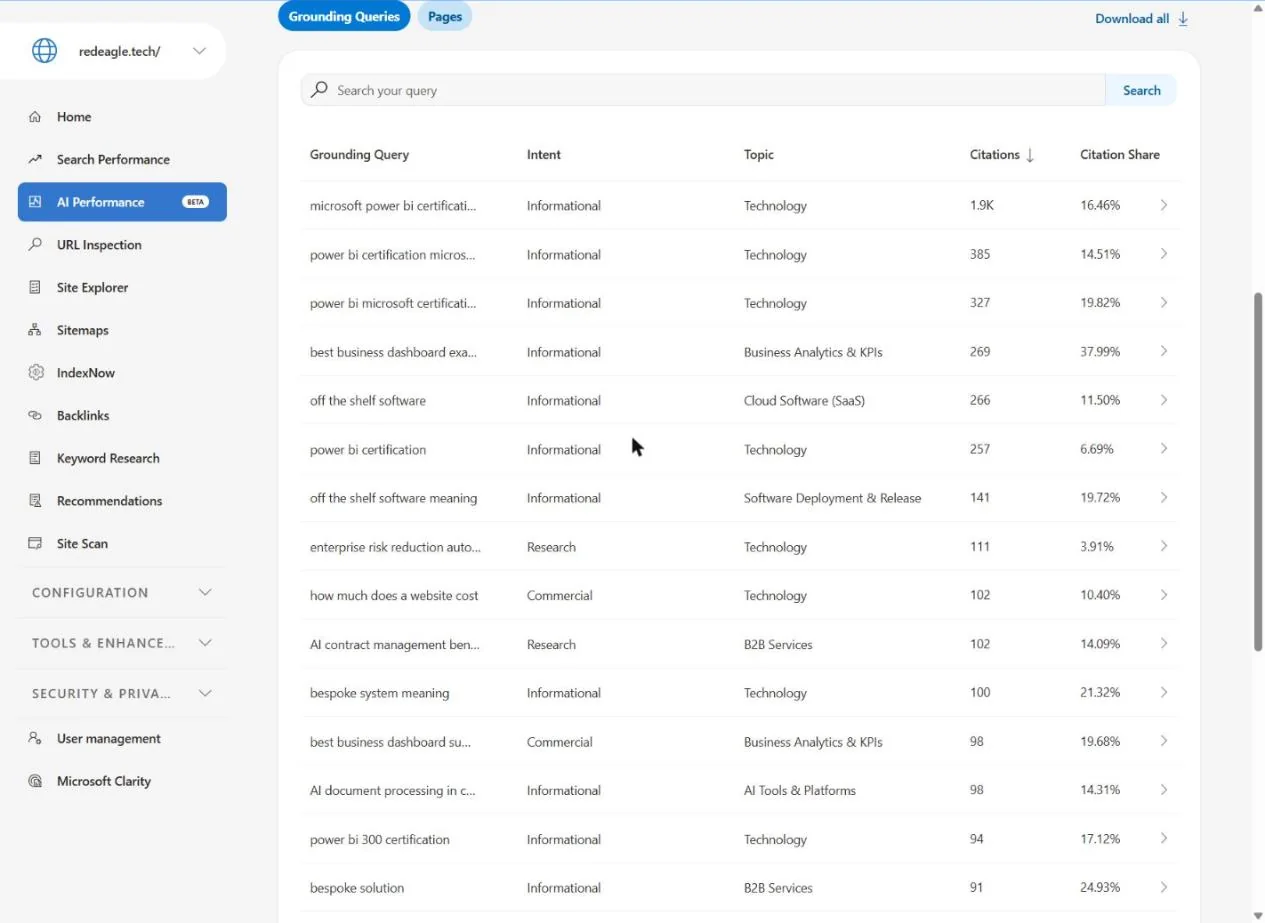The width and height of the screenshot is (1265, 923).
Task: Click the Search Performance trend icon
Action: click(35, 159)
